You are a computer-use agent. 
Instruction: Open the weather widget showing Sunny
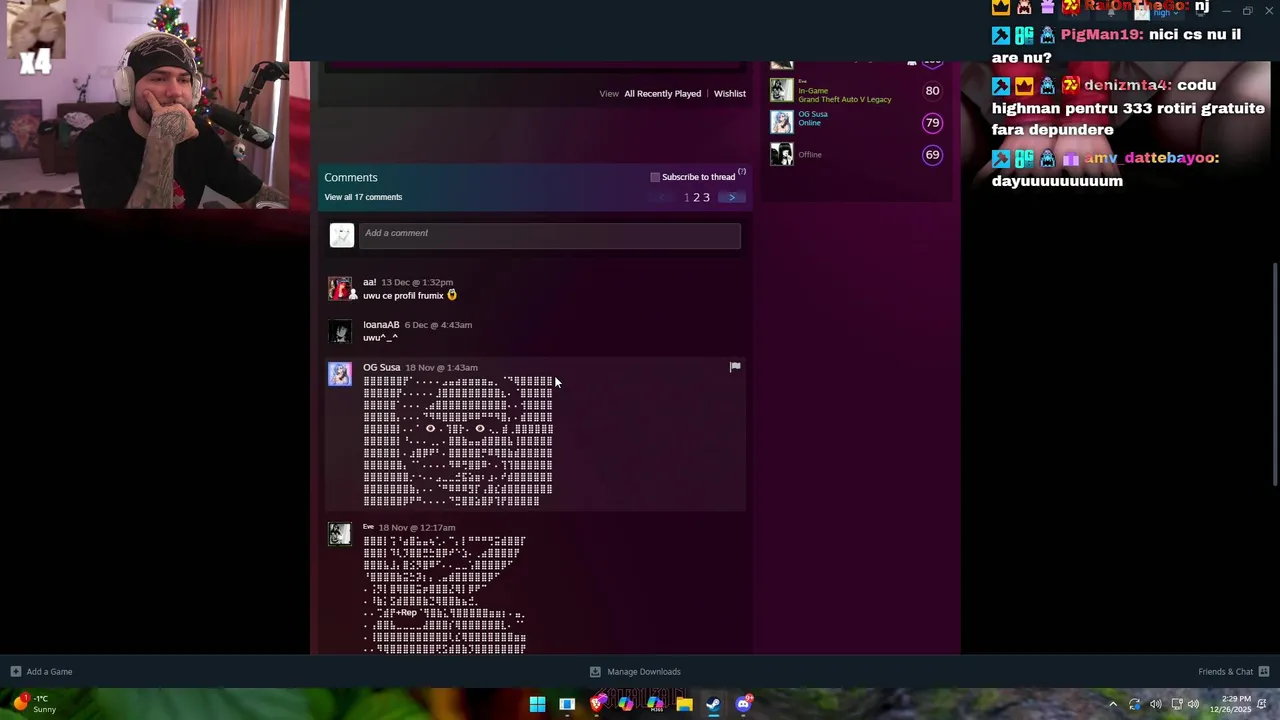34,703
